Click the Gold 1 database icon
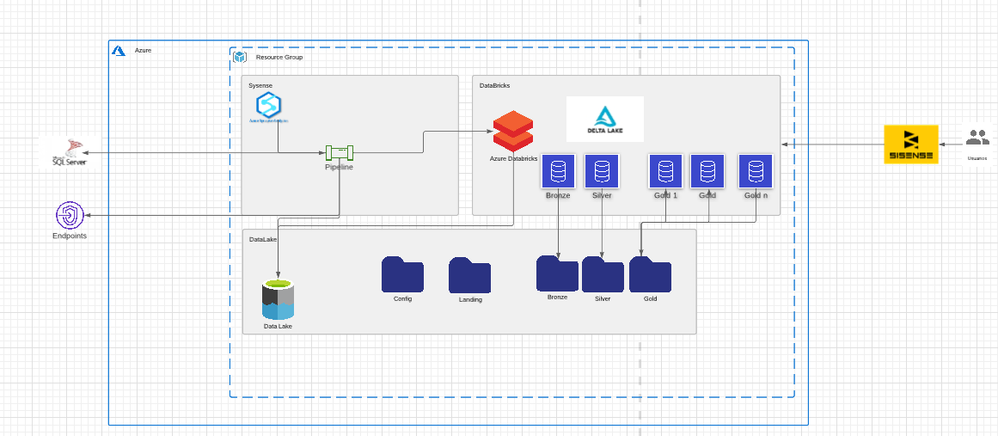998x436 pixels. (665, 171)
